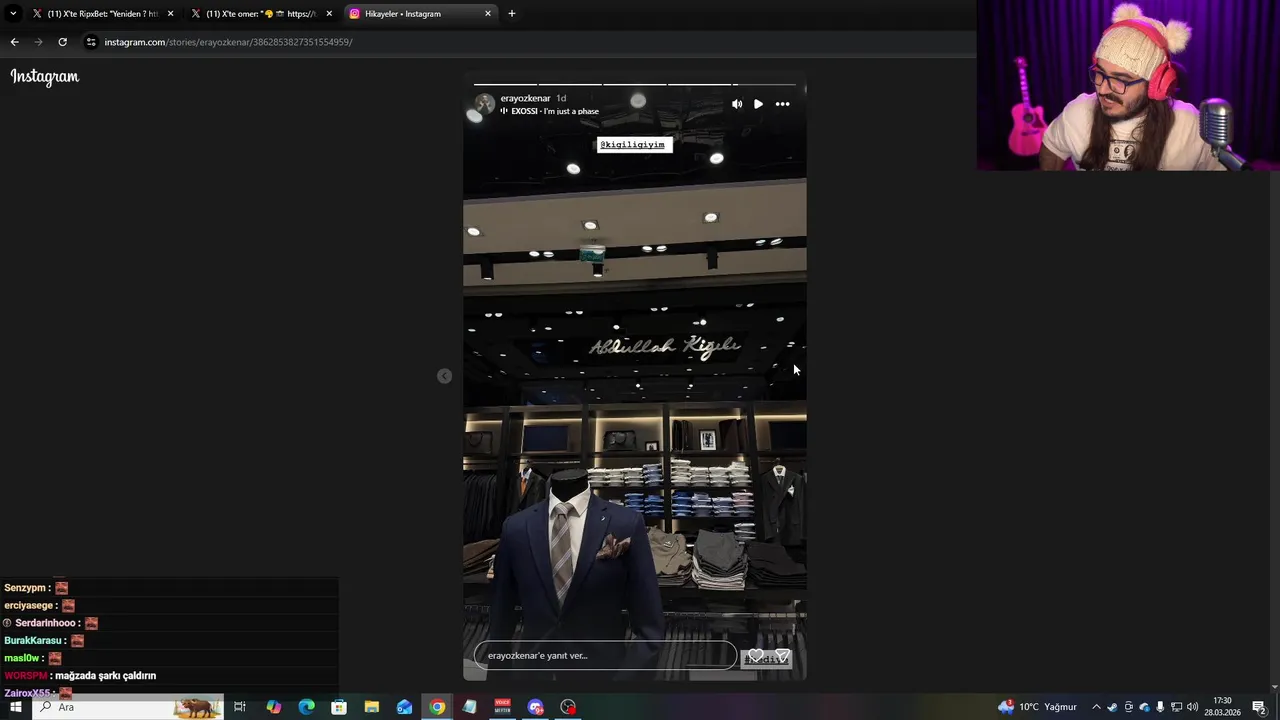
Task: Open the notification center icon
Action: [1259, 707]
